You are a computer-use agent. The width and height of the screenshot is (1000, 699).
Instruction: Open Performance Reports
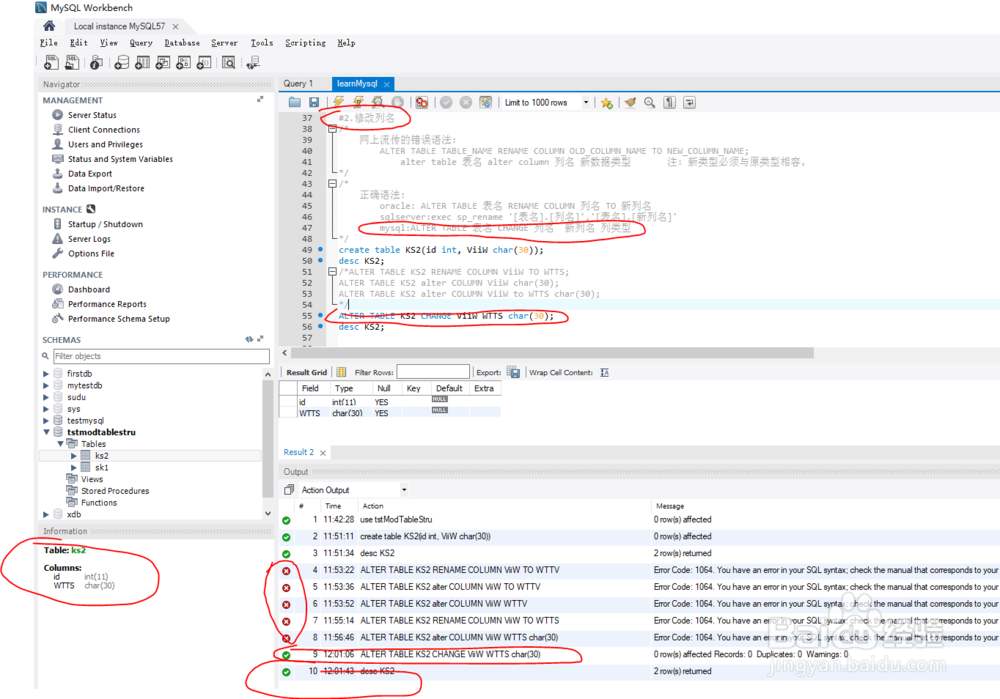(x=107, y=304)
